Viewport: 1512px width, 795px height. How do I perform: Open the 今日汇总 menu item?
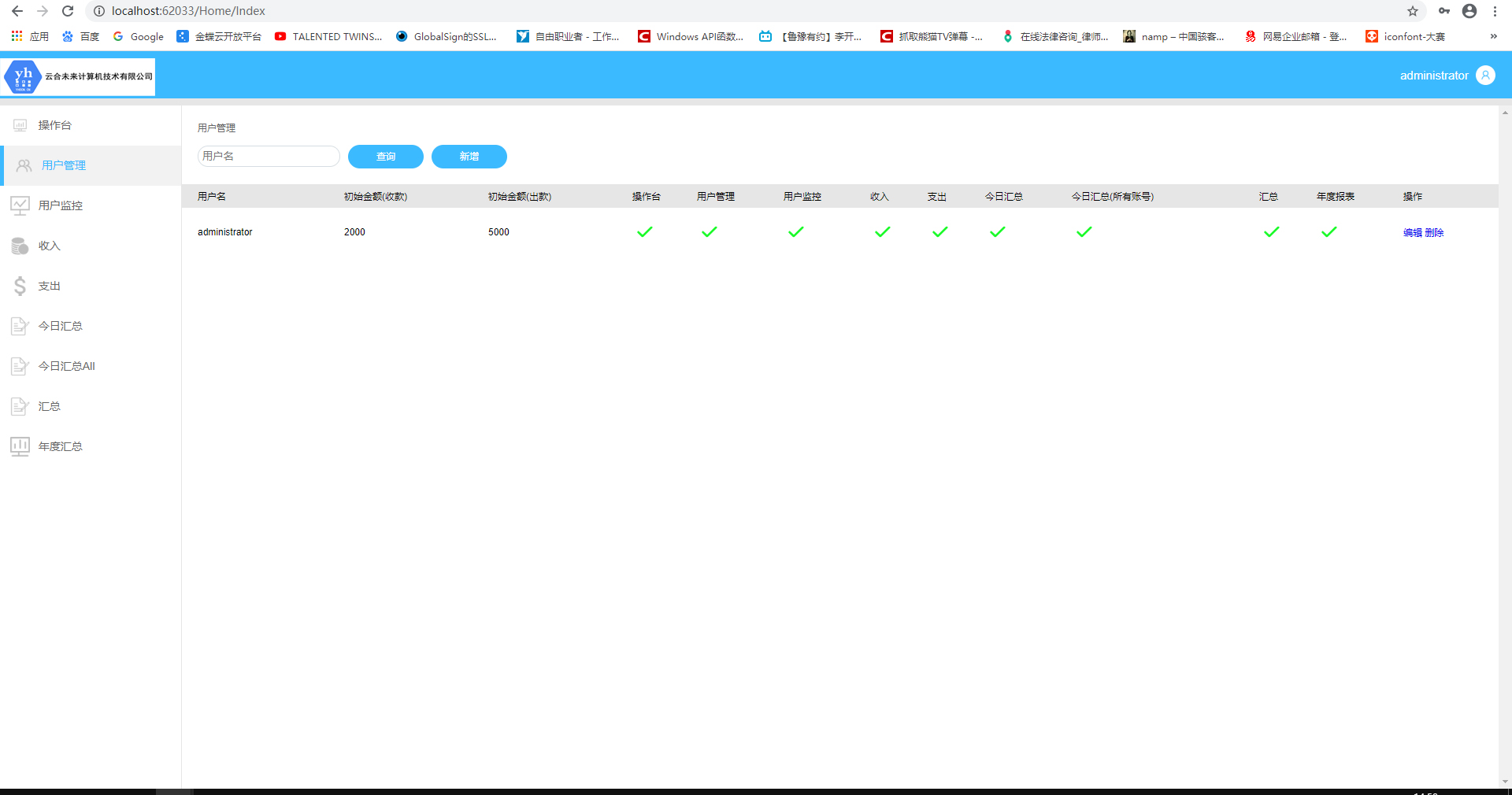(61, 326)
